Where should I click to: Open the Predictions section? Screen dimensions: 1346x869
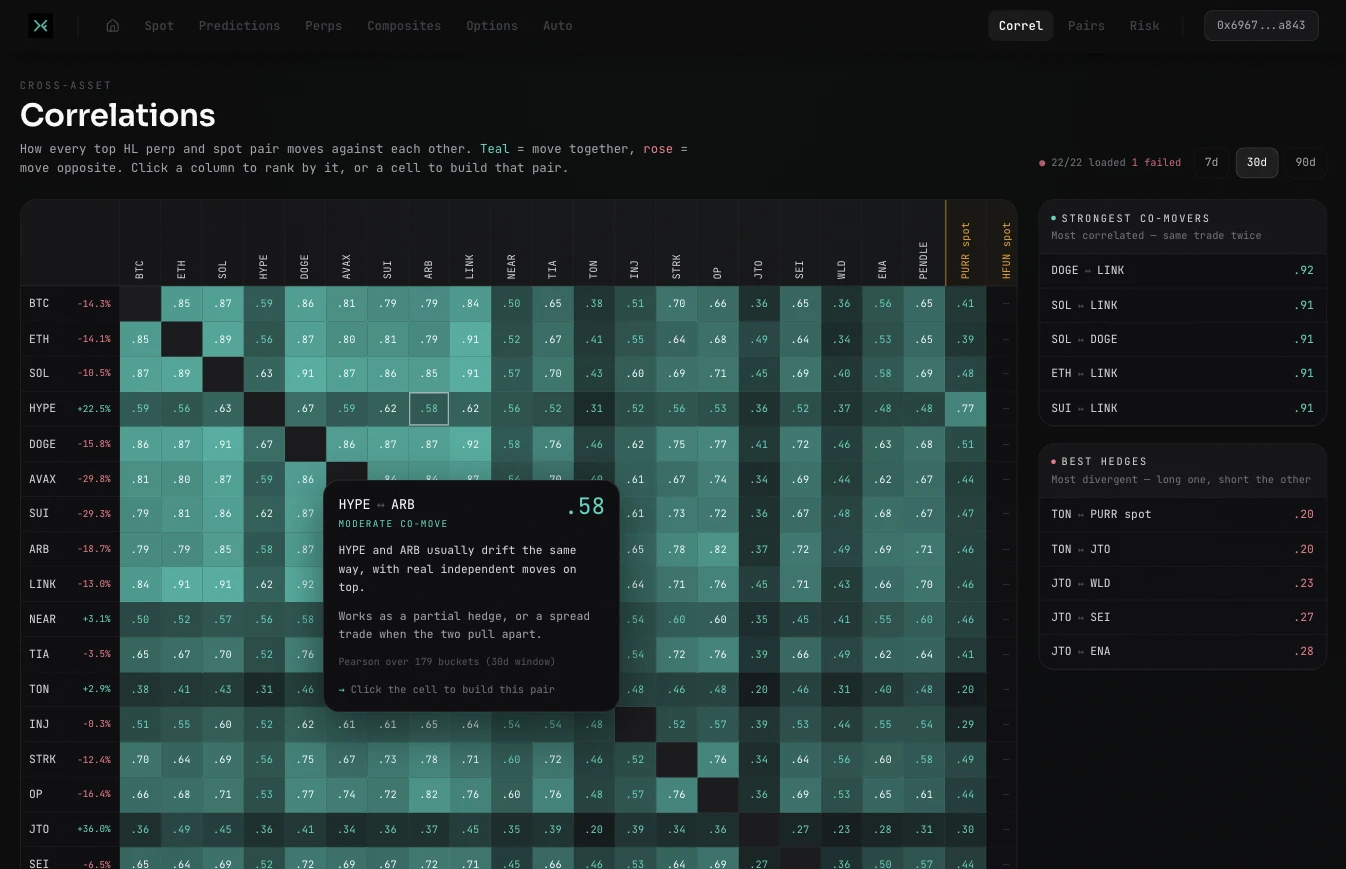coord(239,26)
